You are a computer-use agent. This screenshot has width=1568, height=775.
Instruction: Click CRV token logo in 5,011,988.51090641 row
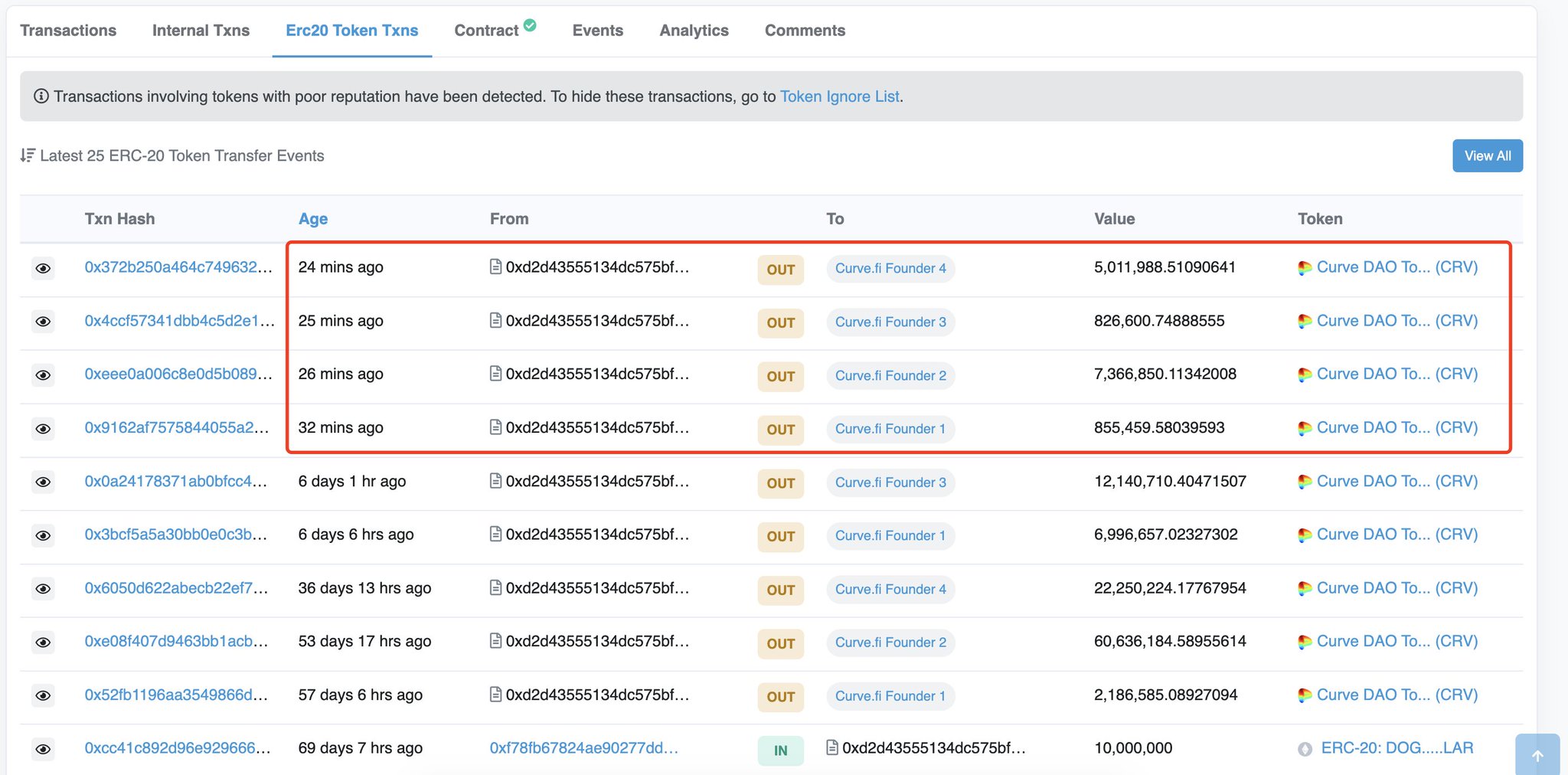coord(1305,268)
